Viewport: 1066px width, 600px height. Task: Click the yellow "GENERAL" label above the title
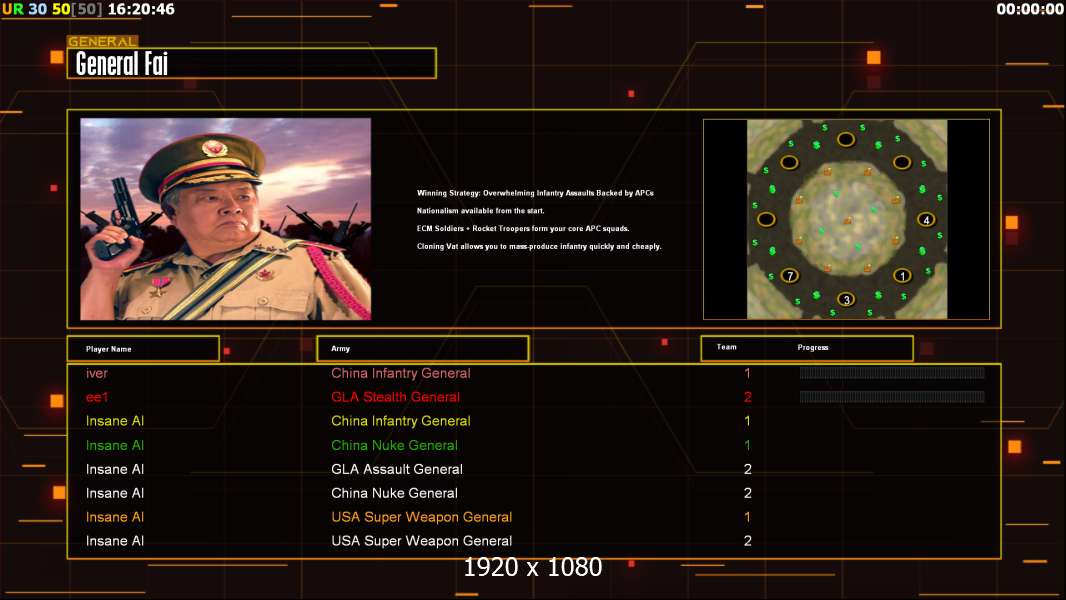click(102, 41)
